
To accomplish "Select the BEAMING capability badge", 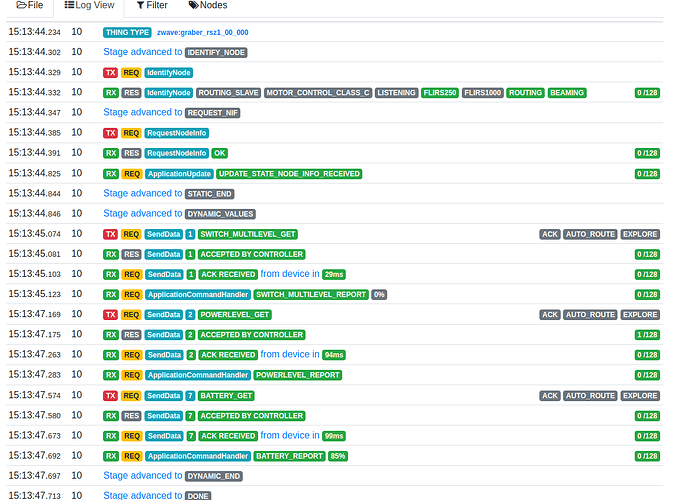I will (x=567, y=93).
